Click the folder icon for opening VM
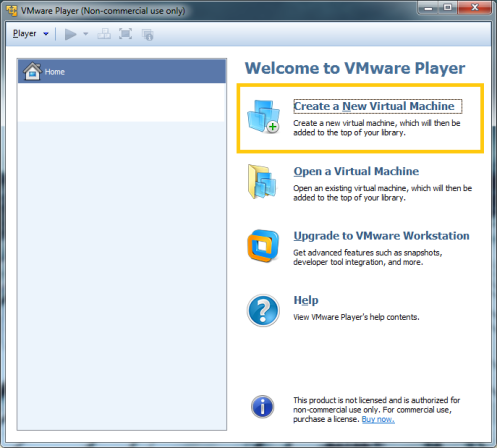 [262, 182]
